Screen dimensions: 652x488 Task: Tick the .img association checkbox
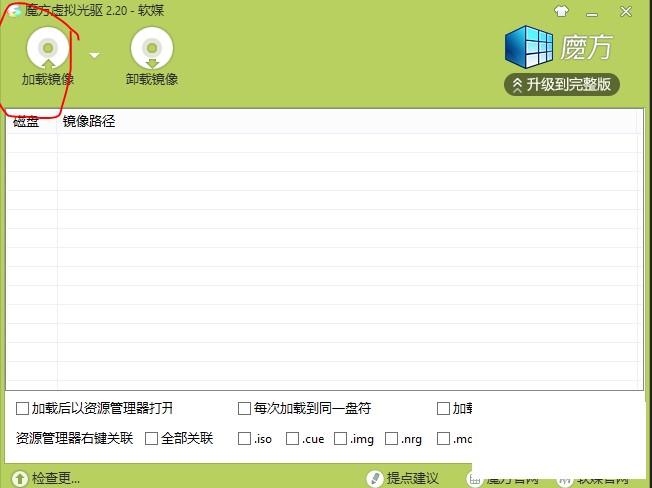click(341, 439)
